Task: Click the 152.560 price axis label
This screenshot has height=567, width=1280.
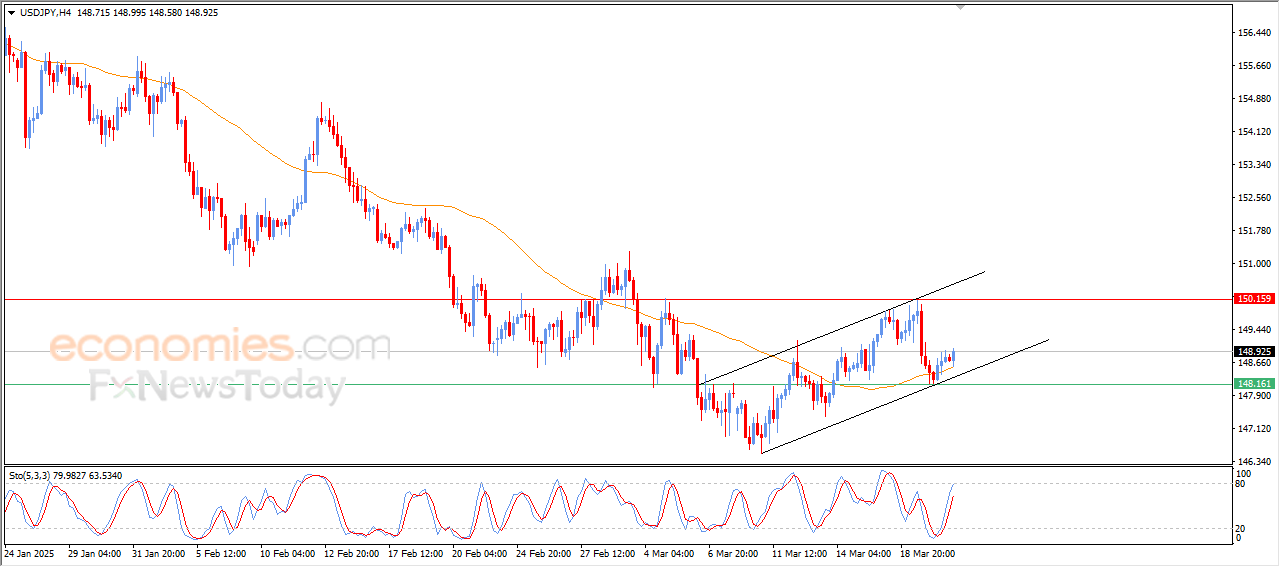Action: click(1254, 198)
